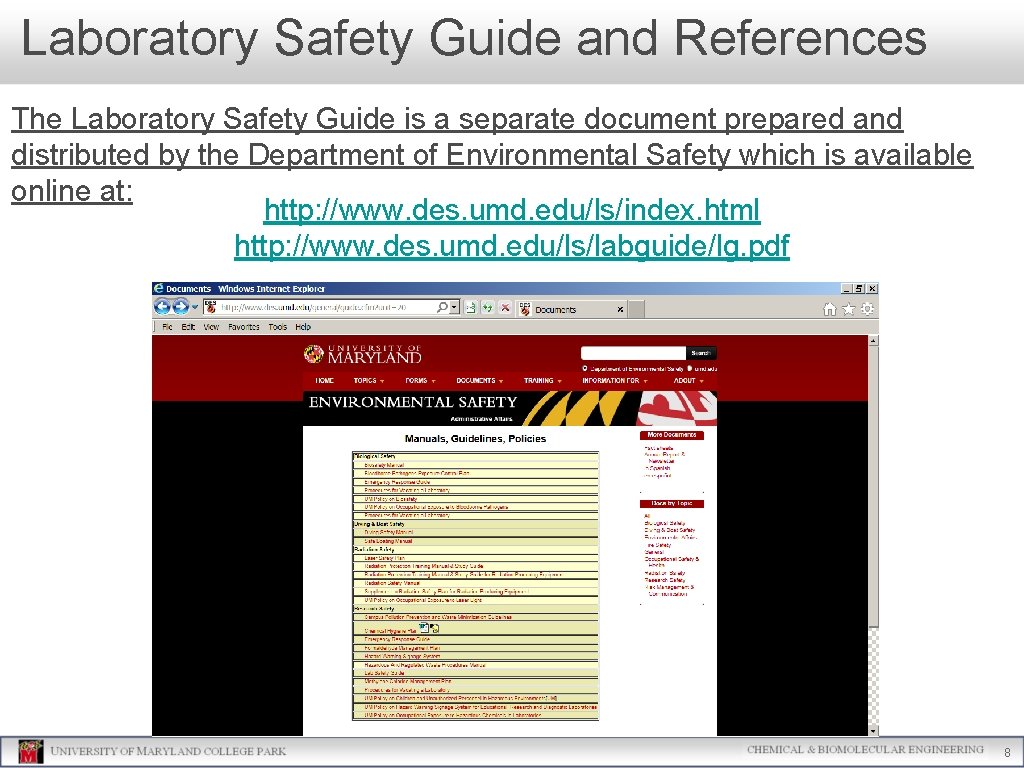Click the website Search button
Image resolution: width=1024 pixels, height=768 pixels.
pos(699,352)
